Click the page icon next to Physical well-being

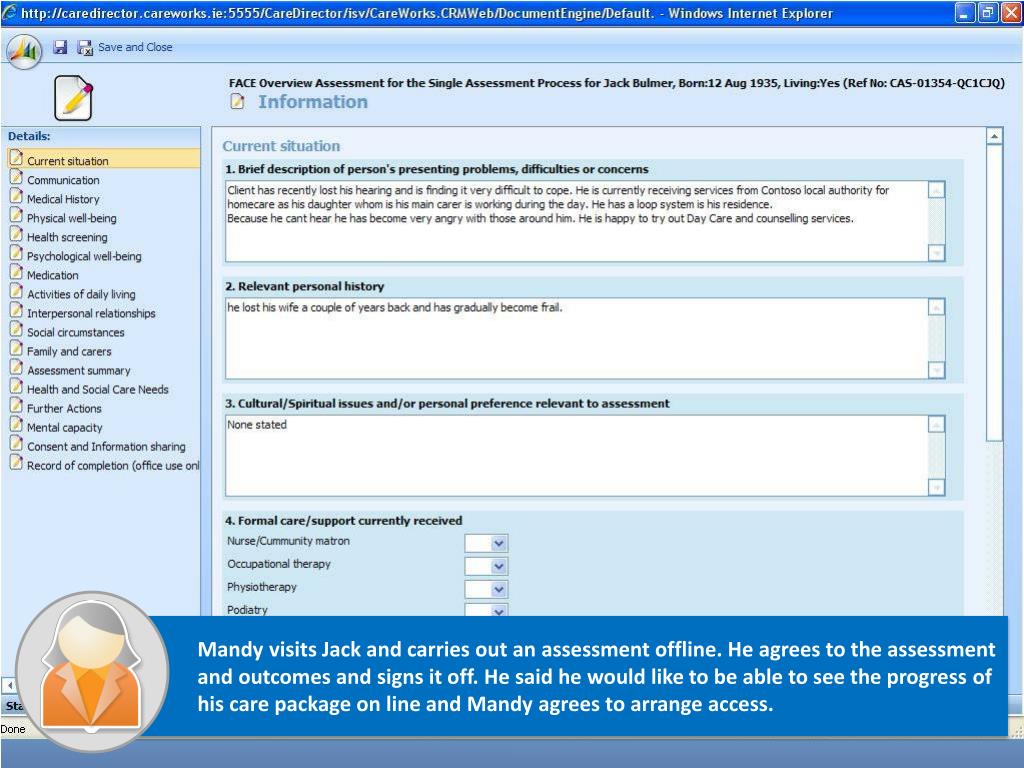click(x=16, y=215)
